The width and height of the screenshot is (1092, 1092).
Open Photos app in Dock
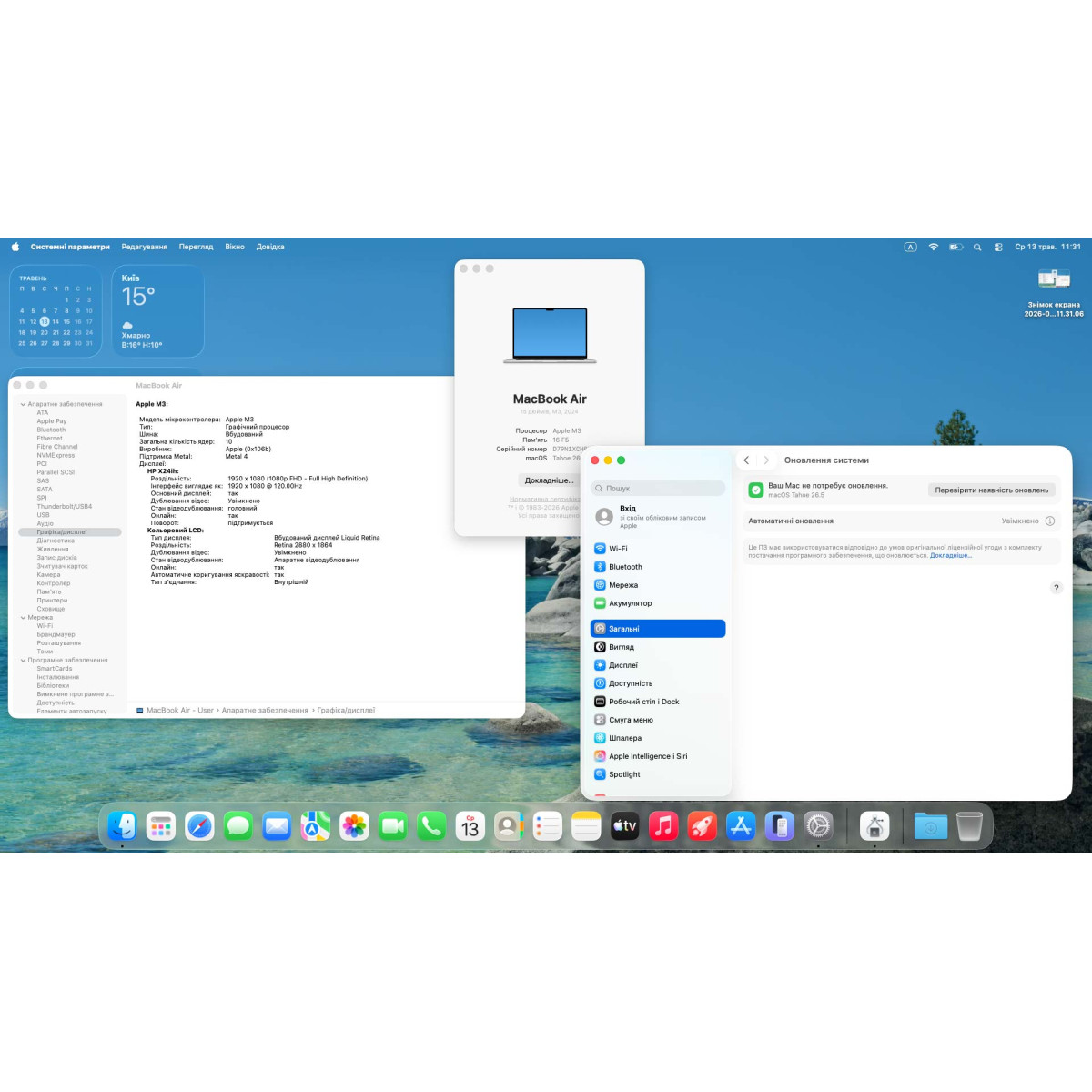coord(354,826)
